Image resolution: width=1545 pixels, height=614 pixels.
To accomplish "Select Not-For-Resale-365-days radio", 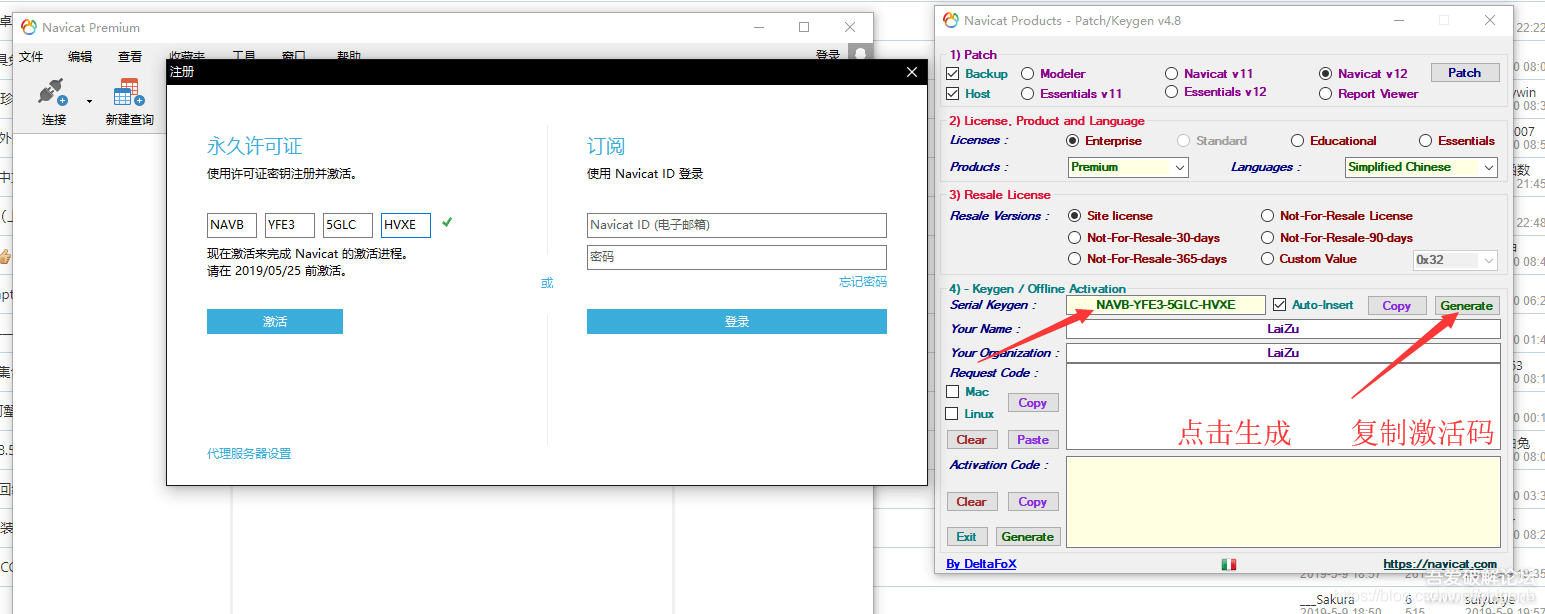I will pos(1075,259).
